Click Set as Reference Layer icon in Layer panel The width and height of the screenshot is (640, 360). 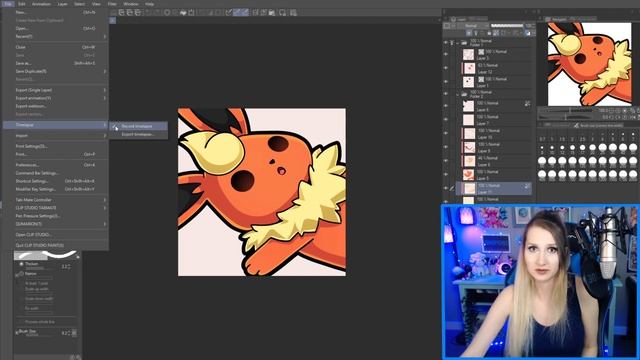[x=476, y=33]
